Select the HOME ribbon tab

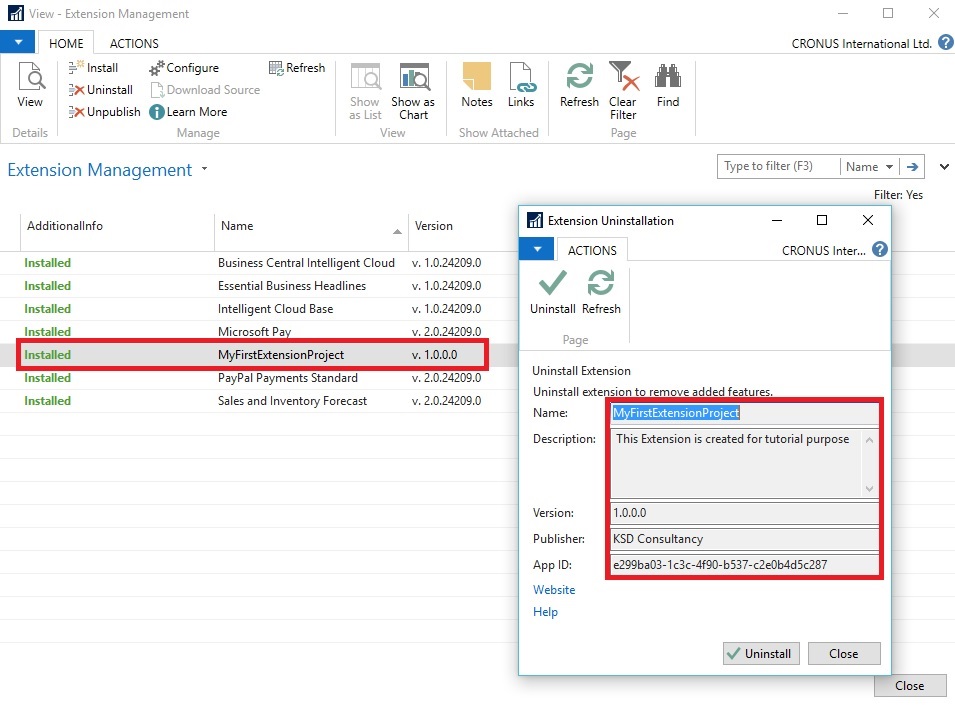[66, 44]
